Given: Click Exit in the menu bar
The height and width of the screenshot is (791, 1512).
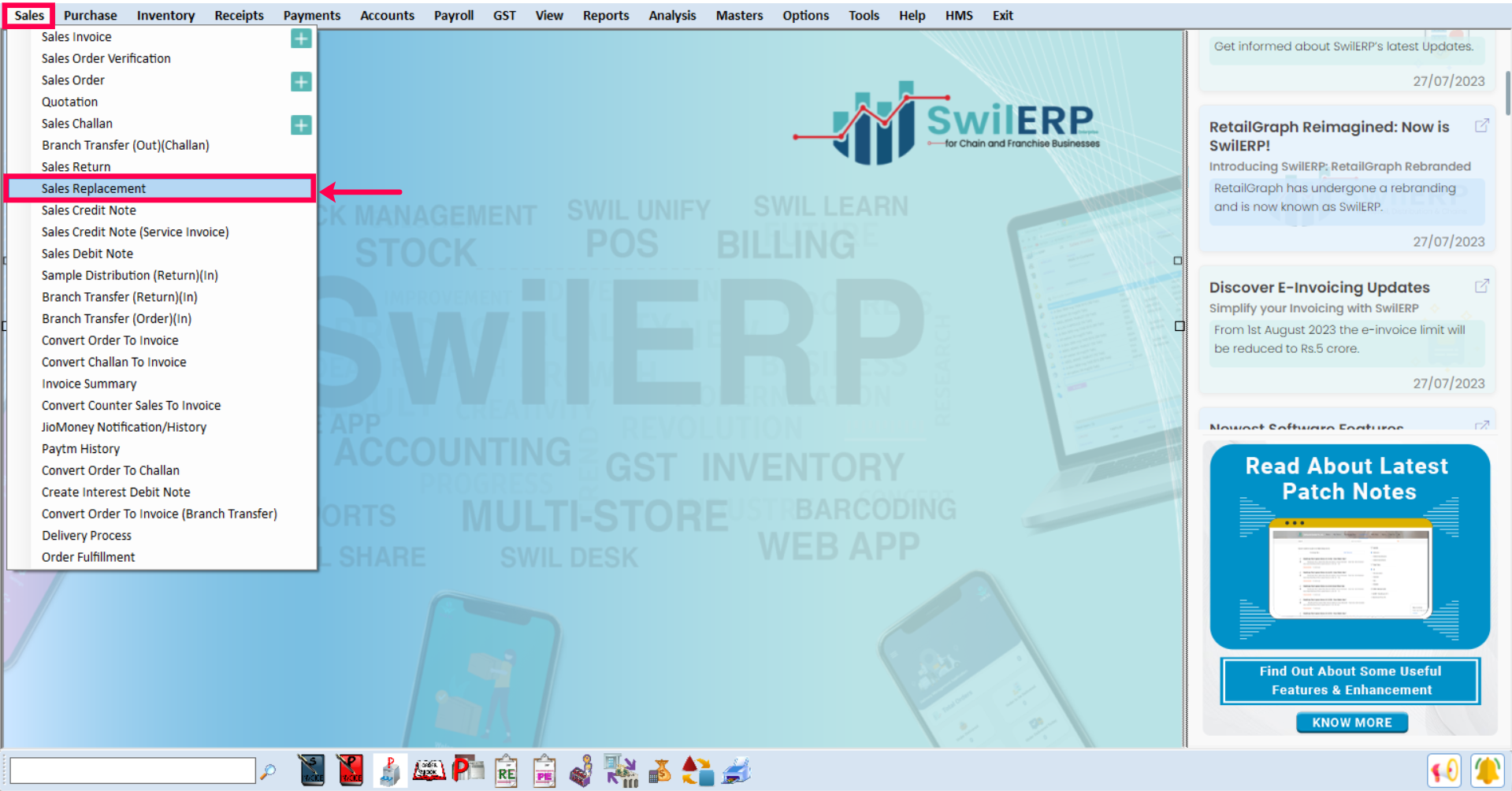Looking at the screenshot, I should pyautogui.click(x=1002, y=15).
